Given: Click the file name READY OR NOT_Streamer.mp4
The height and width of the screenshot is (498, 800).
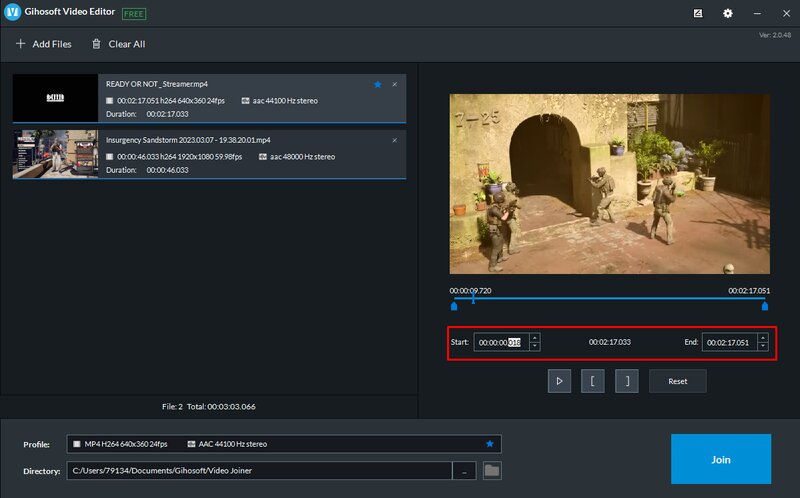Looking at the screenshot, I should pyautogui.click(x=157, y=84).
